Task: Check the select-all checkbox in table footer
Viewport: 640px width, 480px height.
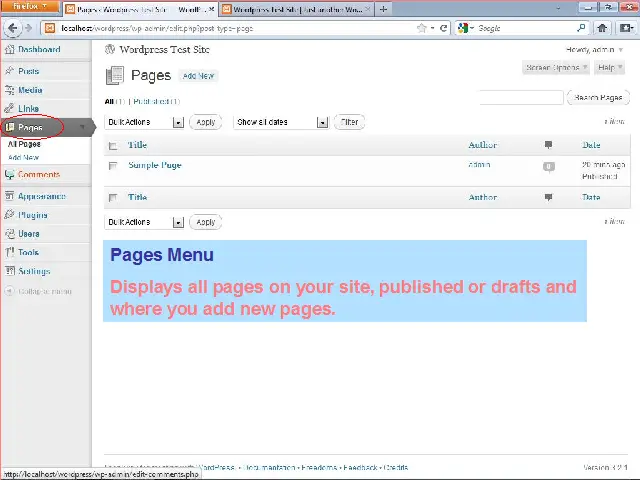Action: click(x=113, y=198)
